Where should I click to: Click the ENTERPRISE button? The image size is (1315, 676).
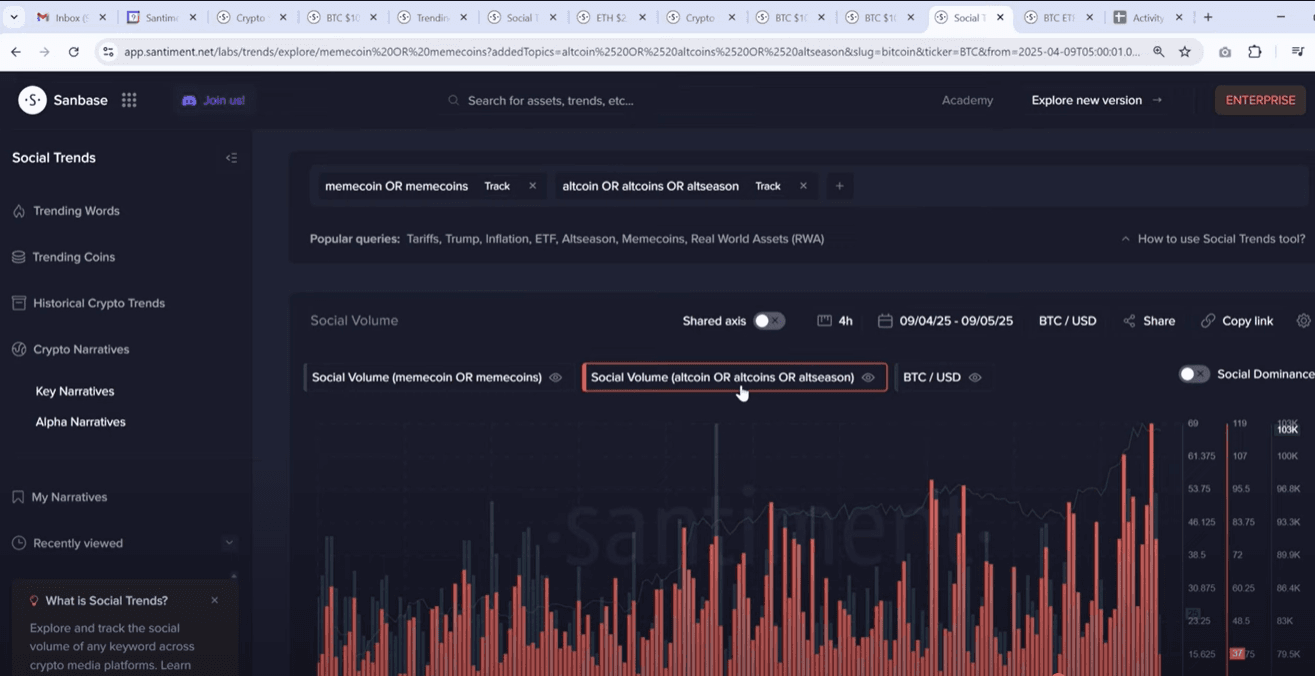1260,100
